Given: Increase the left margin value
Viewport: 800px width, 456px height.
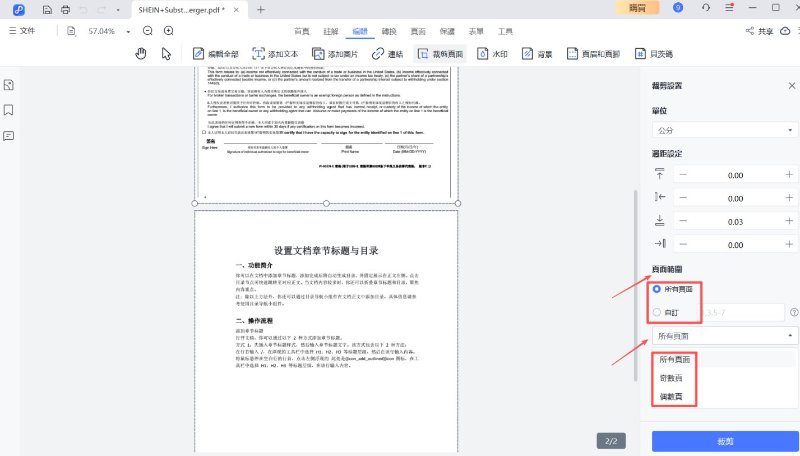Looking at the screenshot, I should 789,197.
